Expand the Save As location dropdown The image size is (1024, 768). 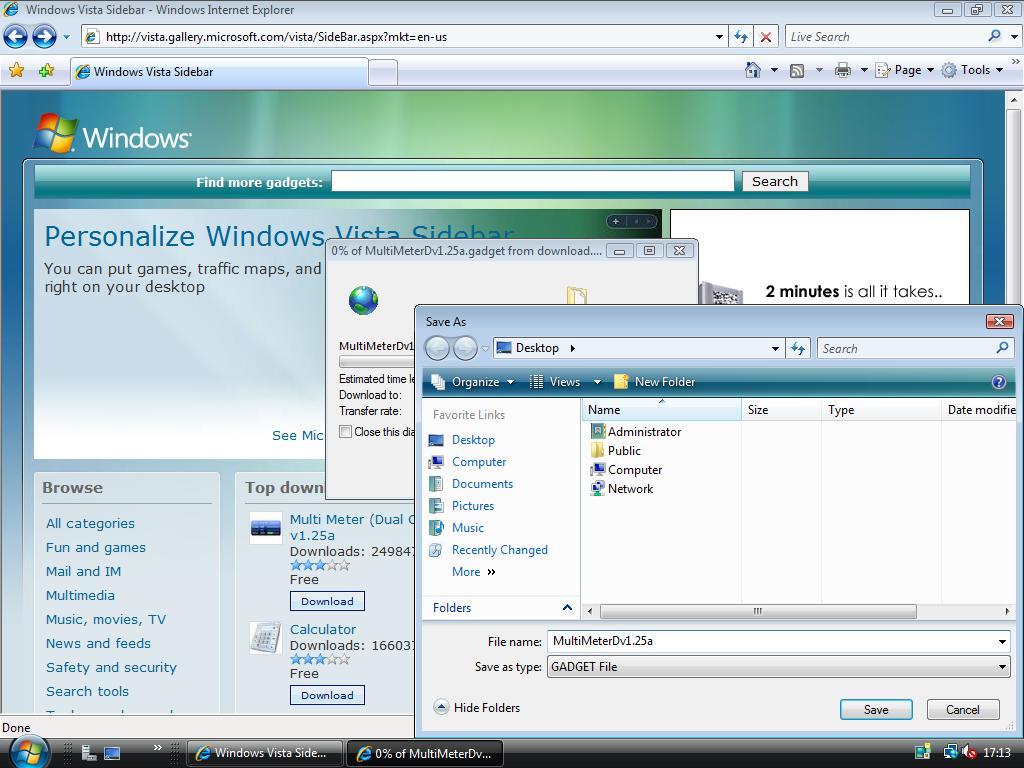point(775,348)
